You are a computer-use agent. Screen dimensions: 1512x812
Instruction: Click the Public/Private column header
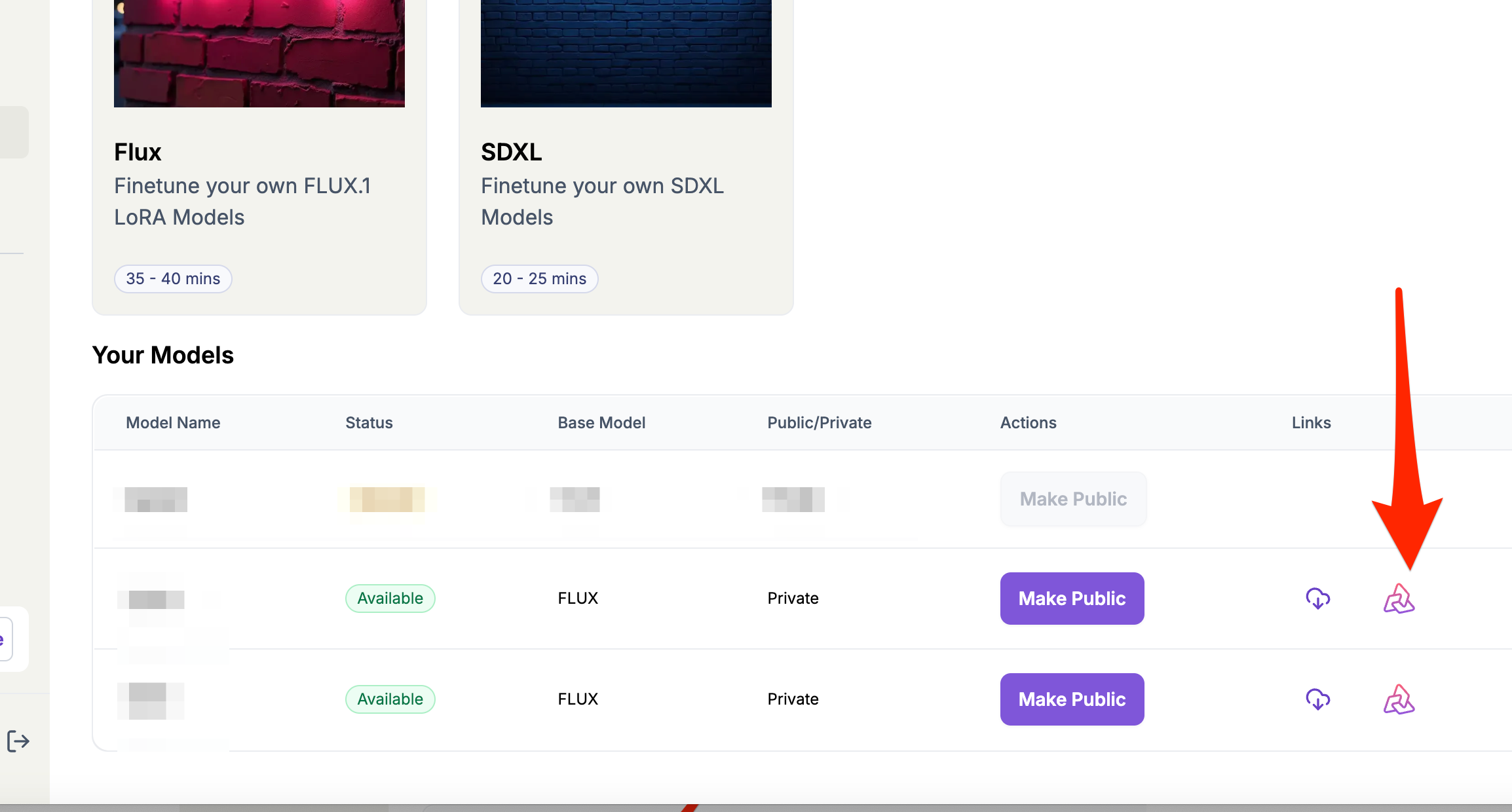819,423
